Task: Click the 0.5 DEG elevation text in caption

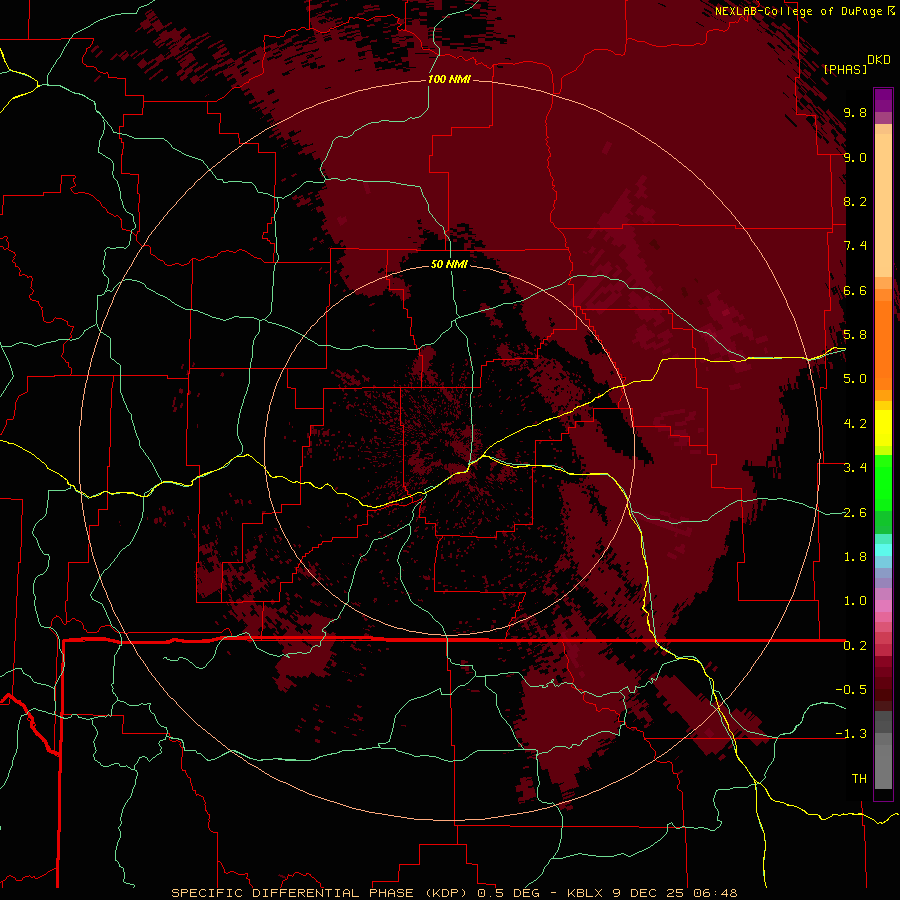Action: tap(511, 893)
